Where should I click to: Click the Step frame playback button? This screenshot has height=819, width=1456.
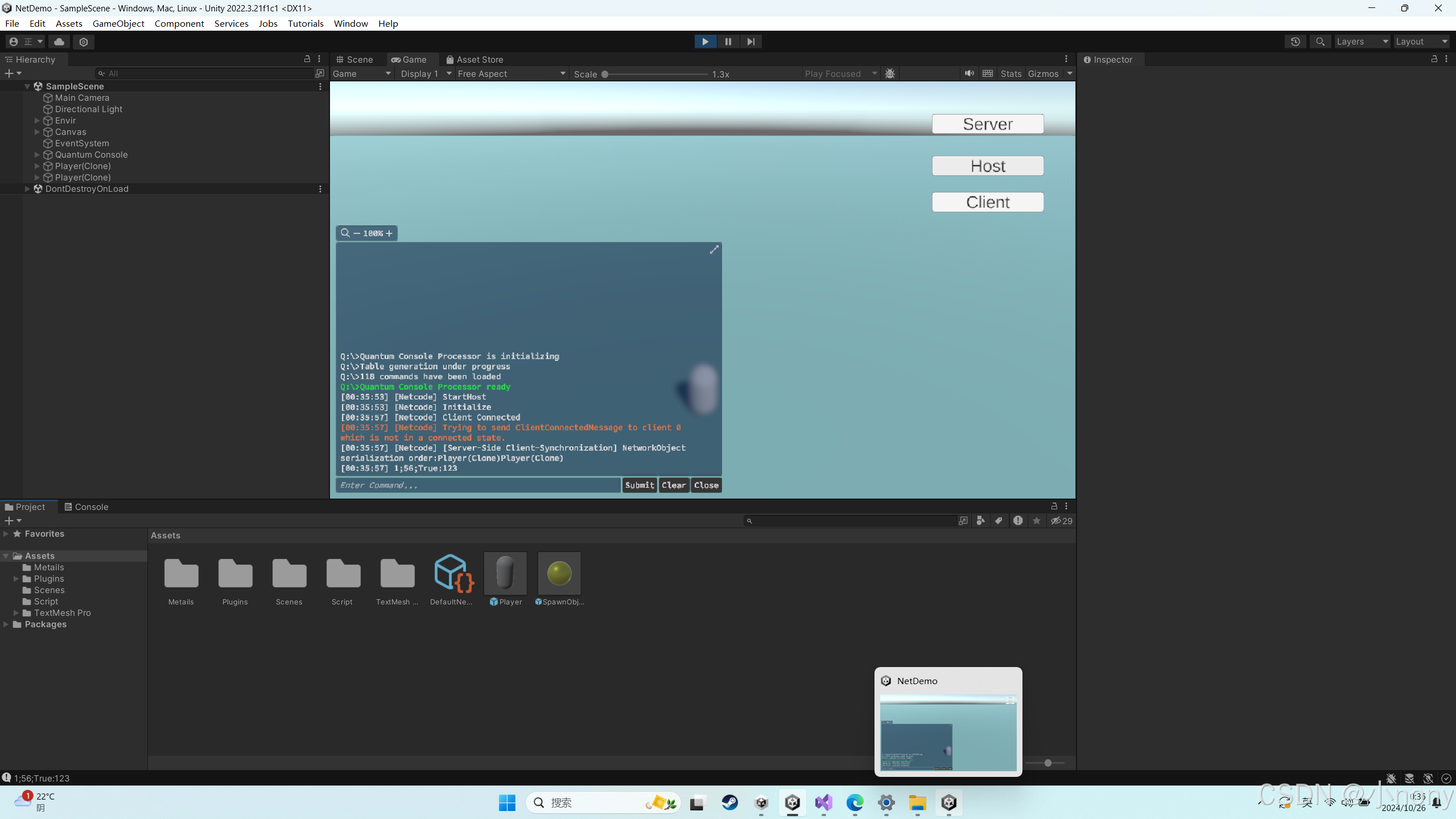point(750,42)
